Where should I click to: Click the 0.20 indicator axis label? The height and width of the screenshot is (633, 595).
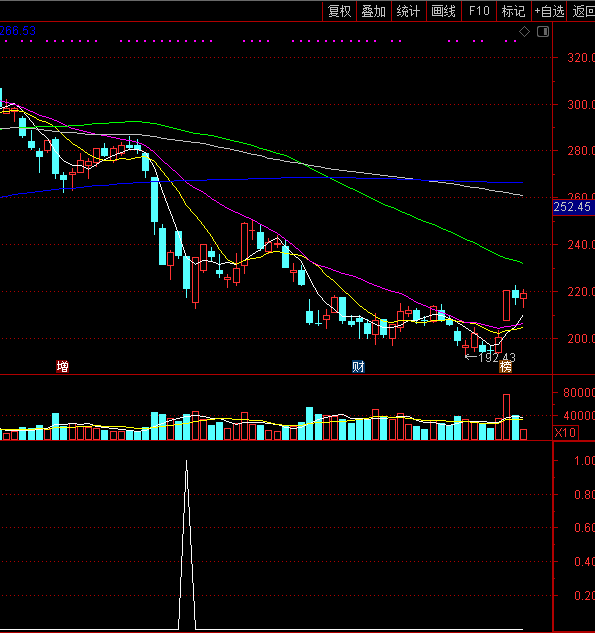tap(584, 595)
